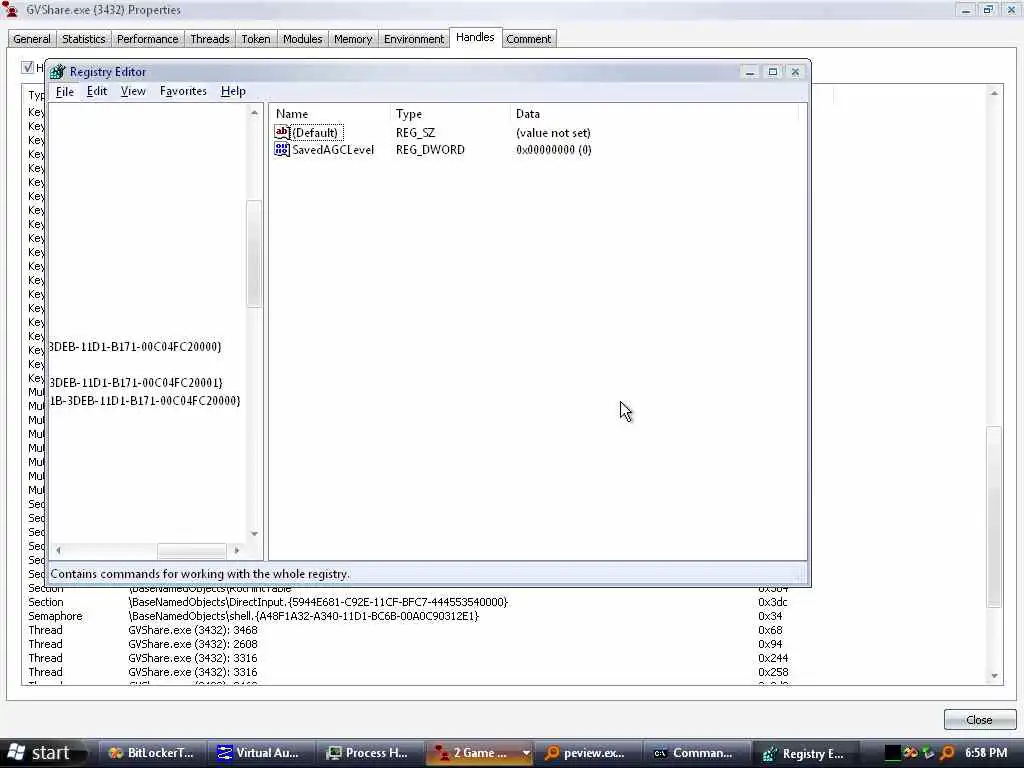Screen dimensions: 1024x768
Task: Switch to Comman... taskbar item
Action: click(x=694, y=753)
